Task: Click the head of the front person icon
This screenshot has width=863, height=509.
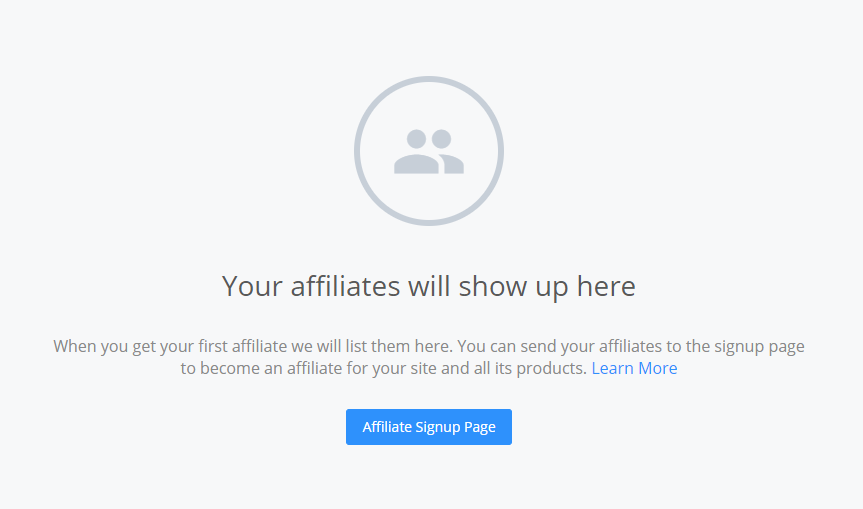Action: click(417, 139)
